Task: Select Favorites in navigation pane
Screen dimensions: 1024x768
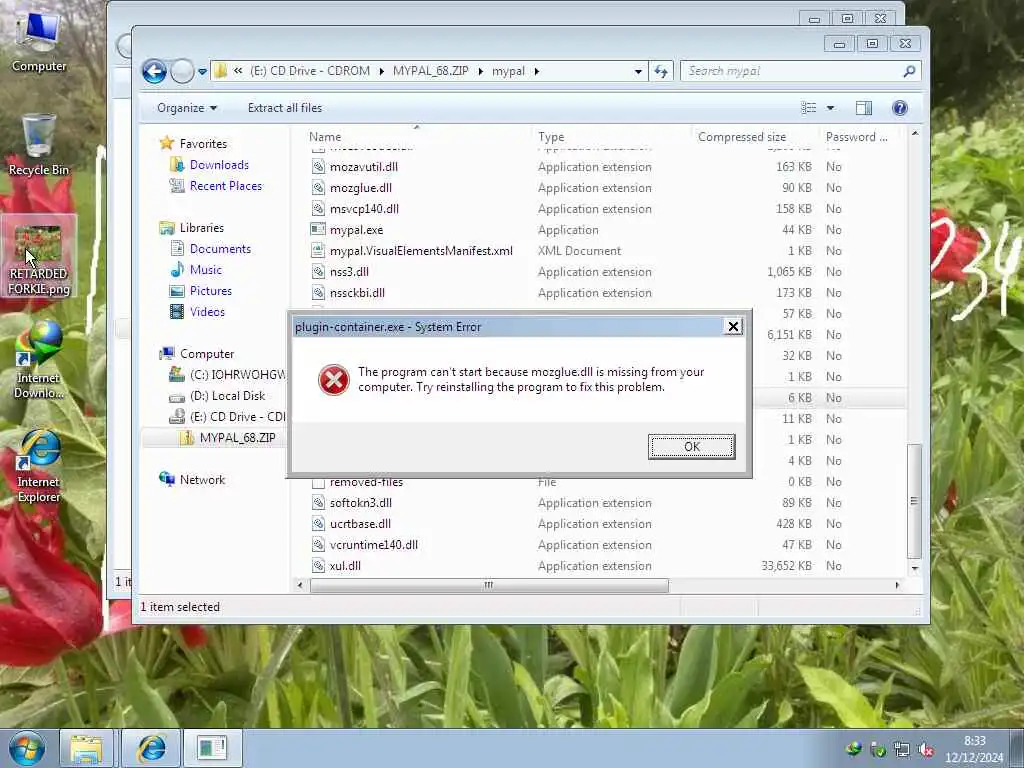Action: pos(203,144)
